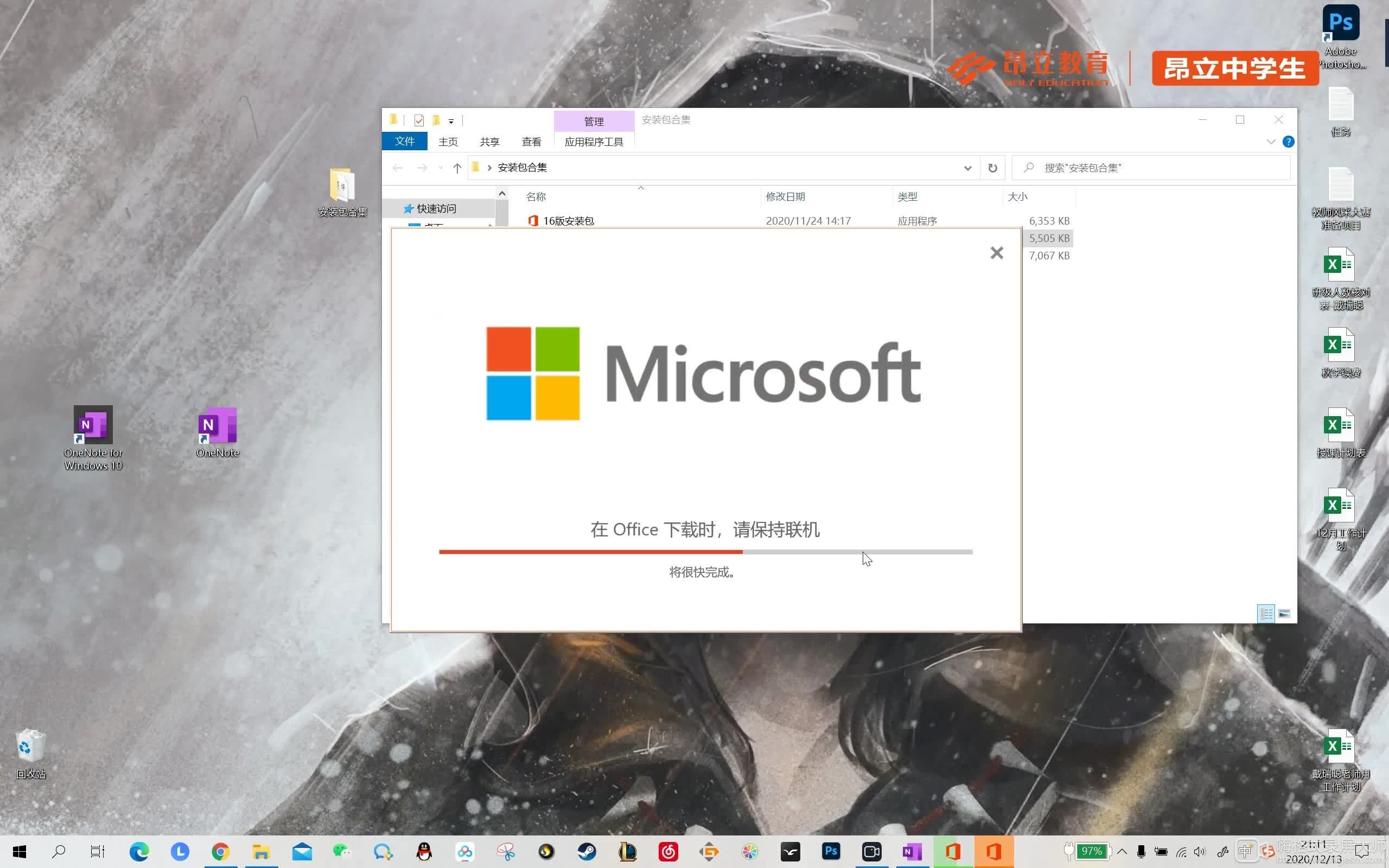
Task: Open League of Legends from taskbar
Action: point(627,852)
